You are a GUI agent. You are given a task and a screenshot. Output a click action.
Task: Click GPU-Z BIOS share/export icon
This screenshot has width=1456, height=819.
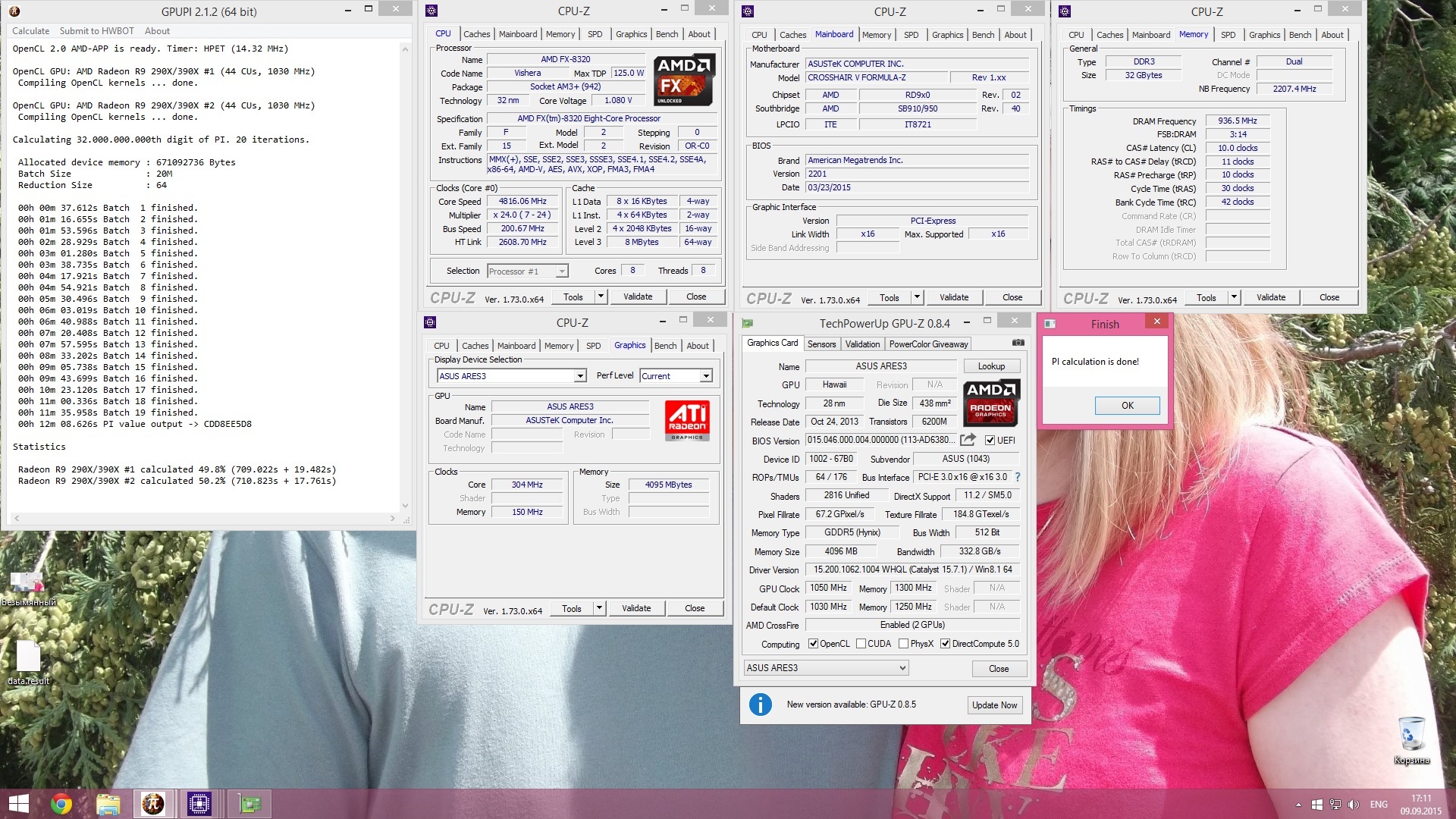968,440
